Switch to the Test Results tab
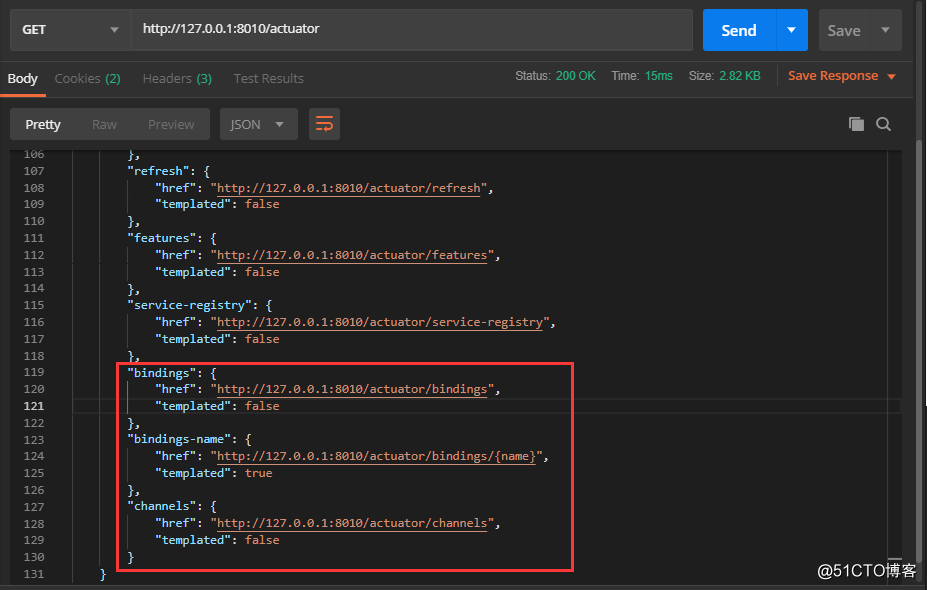The width and height of the screenshot is (927, 590). pyautogui.click(x=268, y=79)
